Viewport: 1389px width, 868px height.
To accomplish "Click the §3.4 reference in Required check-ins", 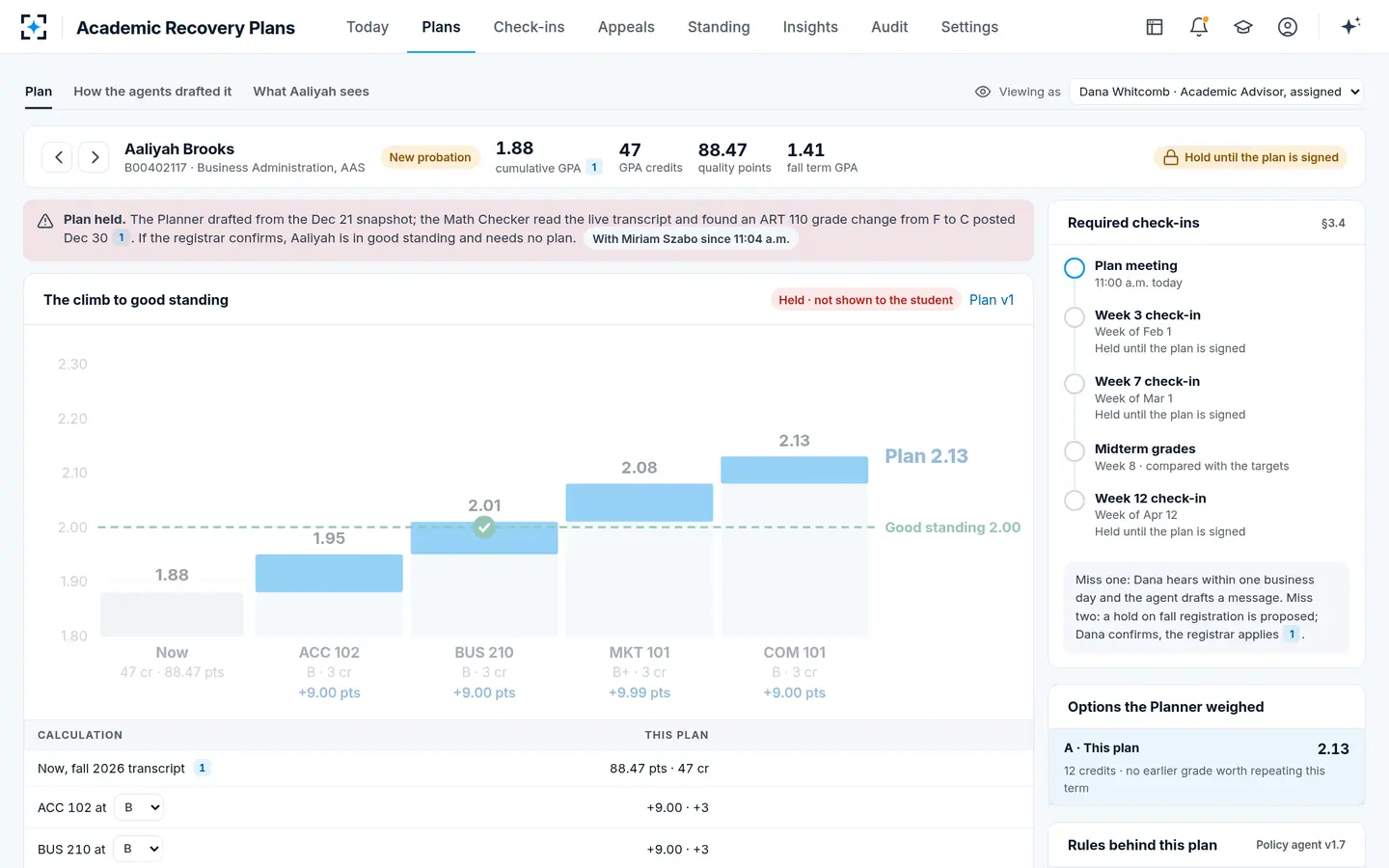I will click(x=1333, y=223).
